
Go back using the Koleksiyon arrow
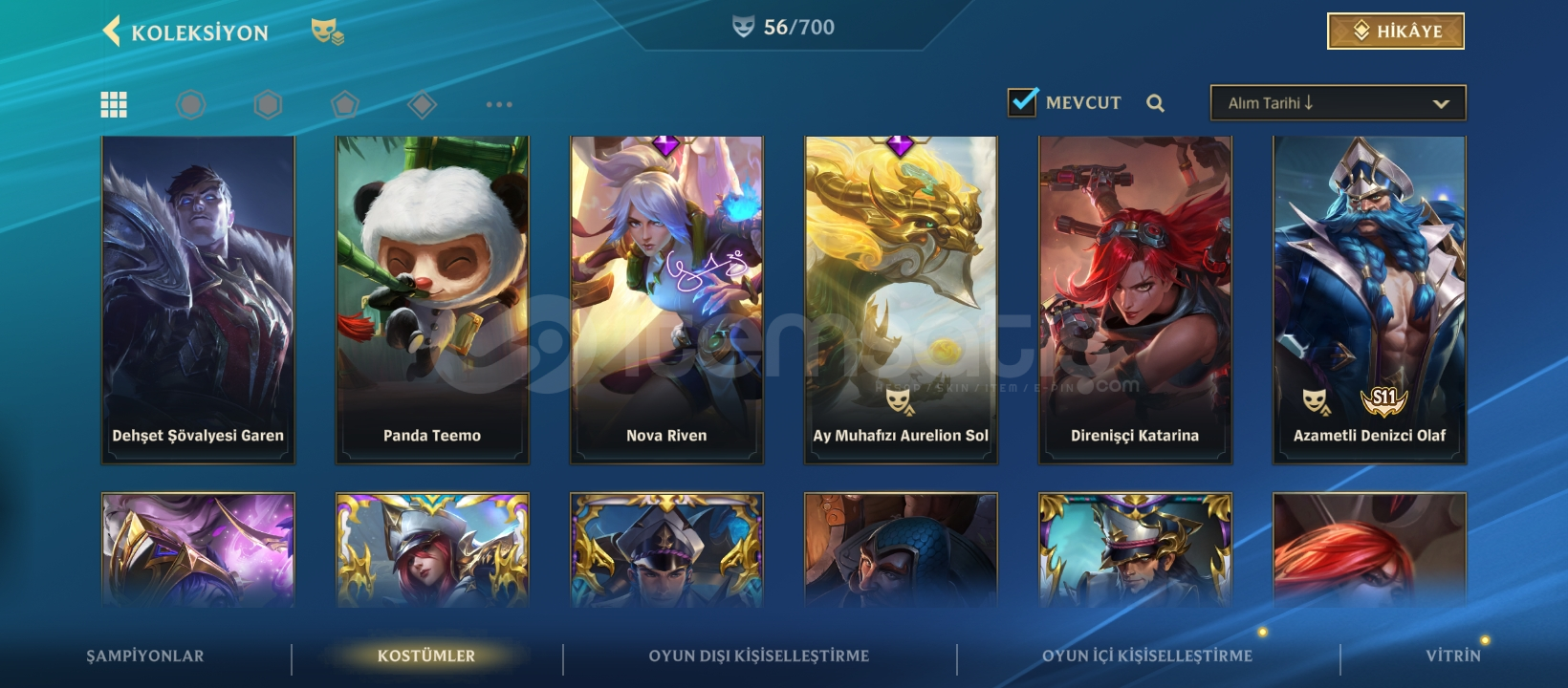[112, 31]
